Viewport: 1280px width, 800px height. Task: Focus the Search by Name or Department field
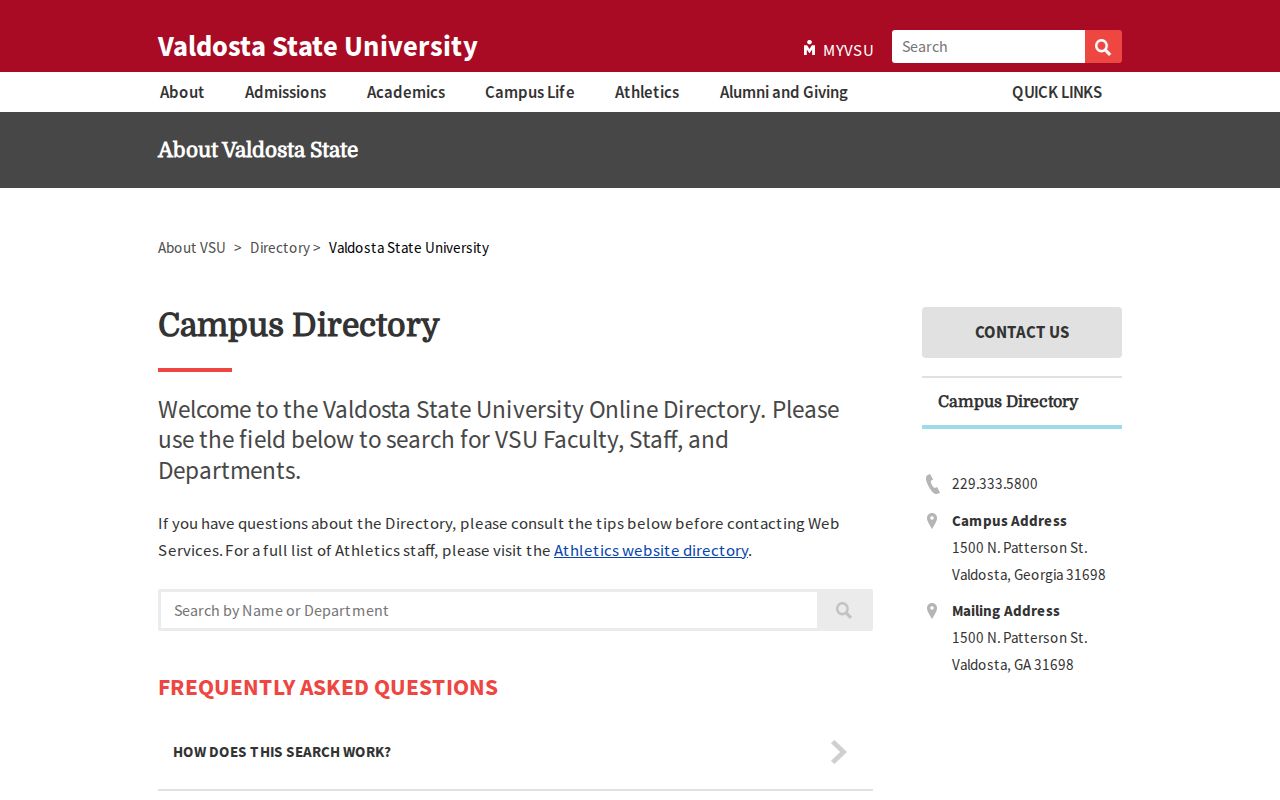coord(488,610)
